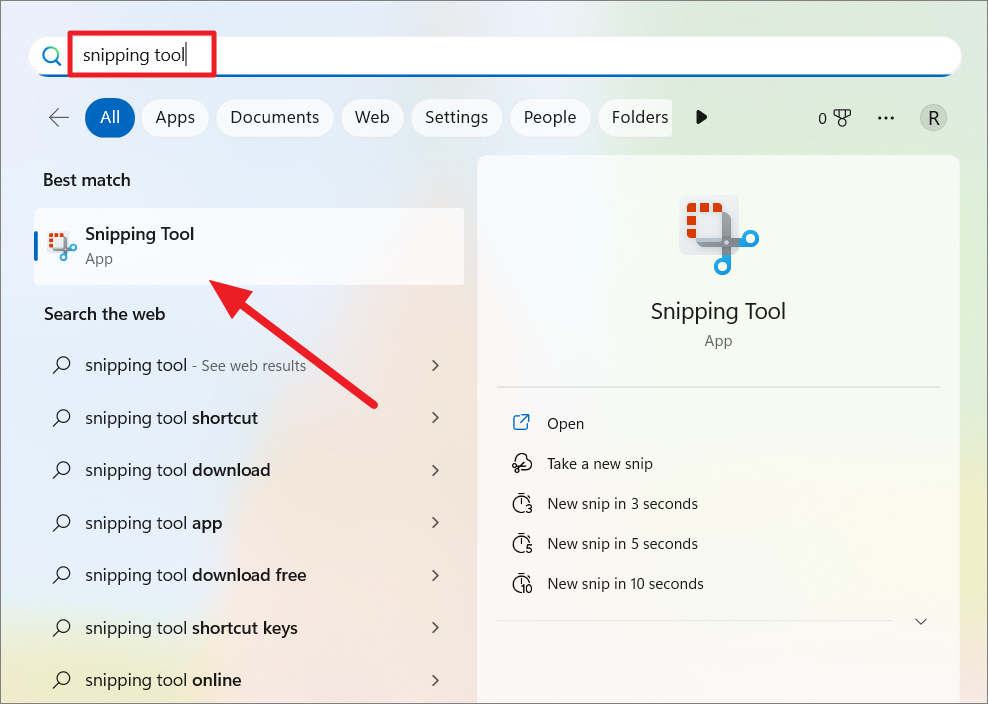The width and height of the screenshot is (988, 704).
Task: Expand the actions list with down chevron
Action: pyautogui.click(x=921, y=621)
